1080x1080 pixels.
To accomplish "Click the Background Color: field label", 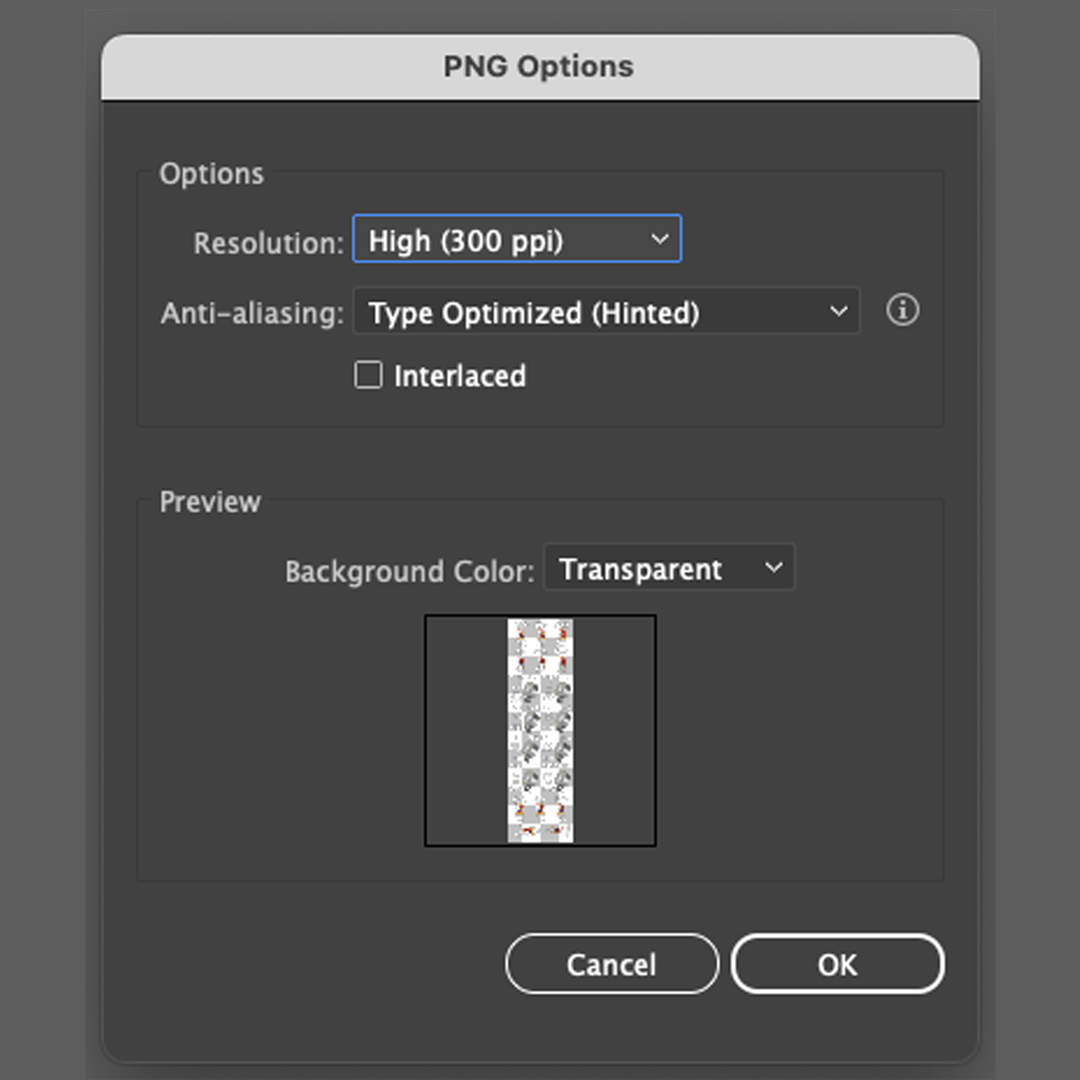I will [x=410, y=572].
